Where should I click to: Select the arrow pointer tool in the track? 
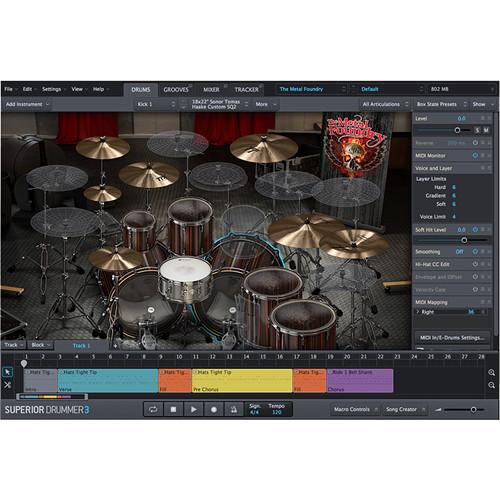pyautogui.click(x=7, y=372)
